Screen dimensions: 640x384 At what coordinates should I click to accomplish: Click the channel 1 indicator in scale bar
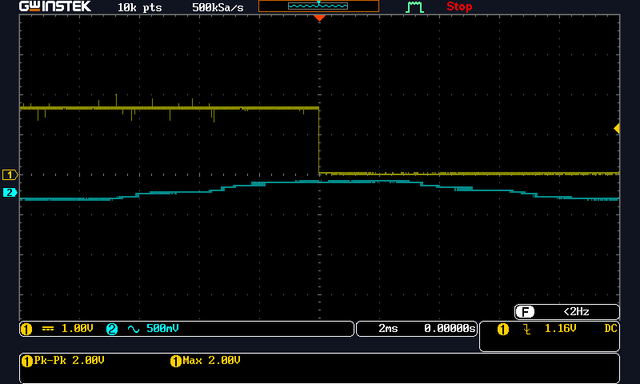27,329
